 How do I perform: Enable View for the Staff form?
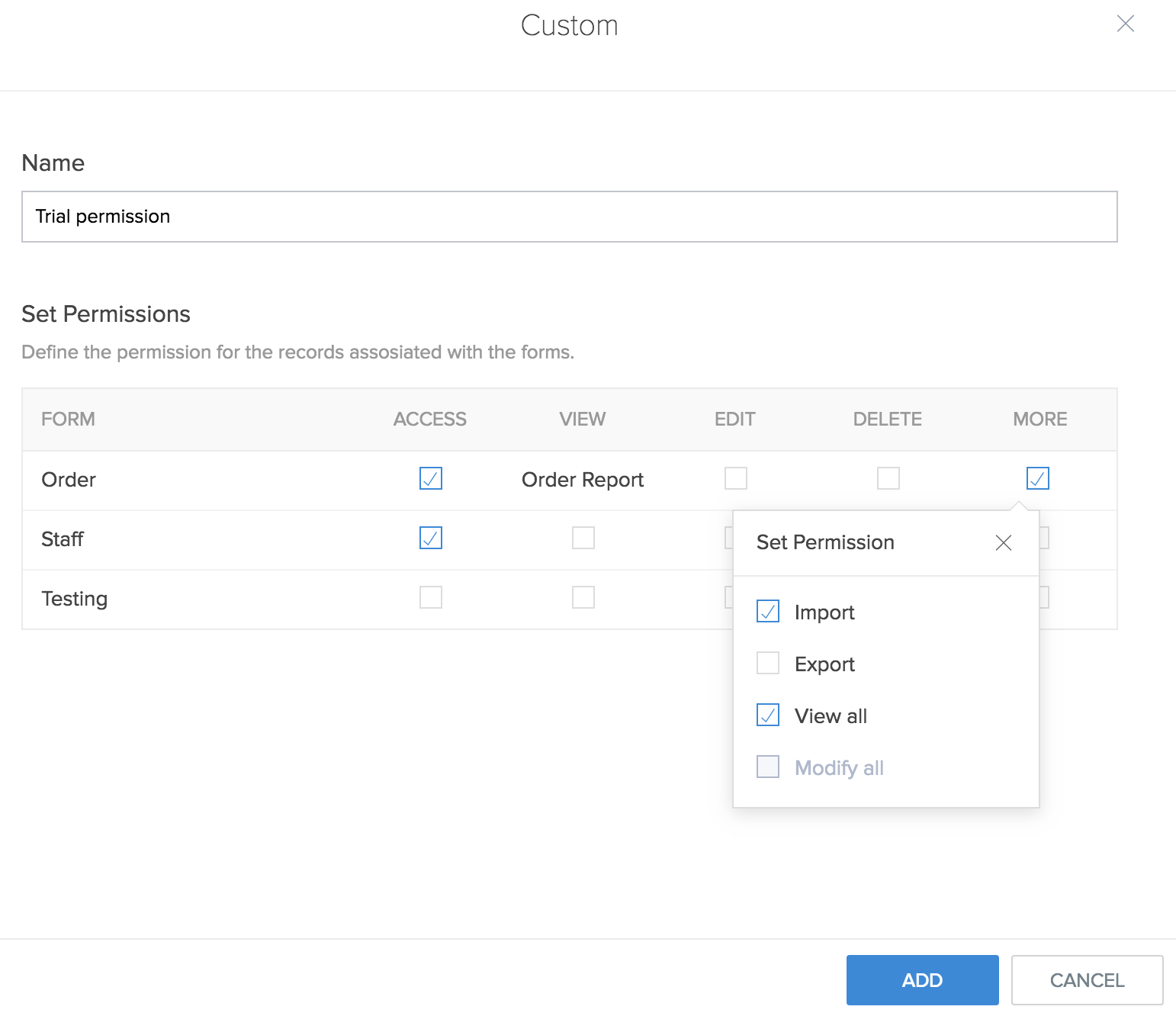tap(583, 539)
